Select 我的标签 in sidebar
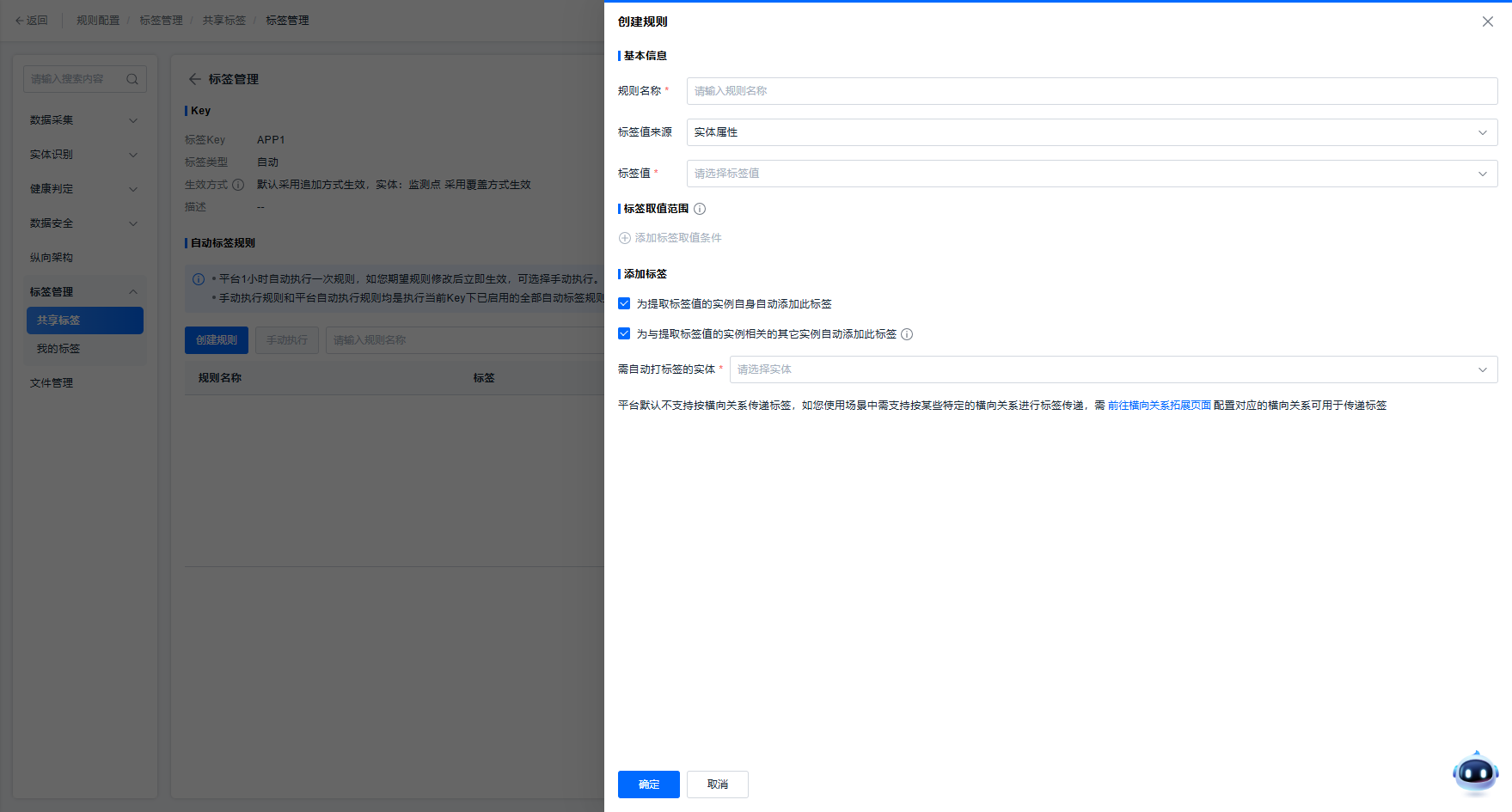Image resolution: width=1512 pixels, height=812 pixels. coord(58,349)
